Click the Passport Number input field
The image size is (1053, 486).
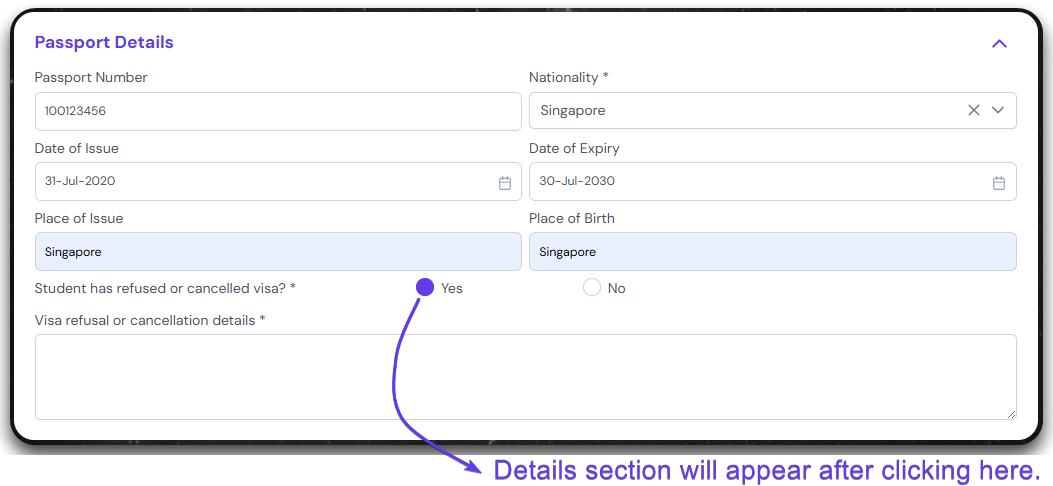coord(277,112)
